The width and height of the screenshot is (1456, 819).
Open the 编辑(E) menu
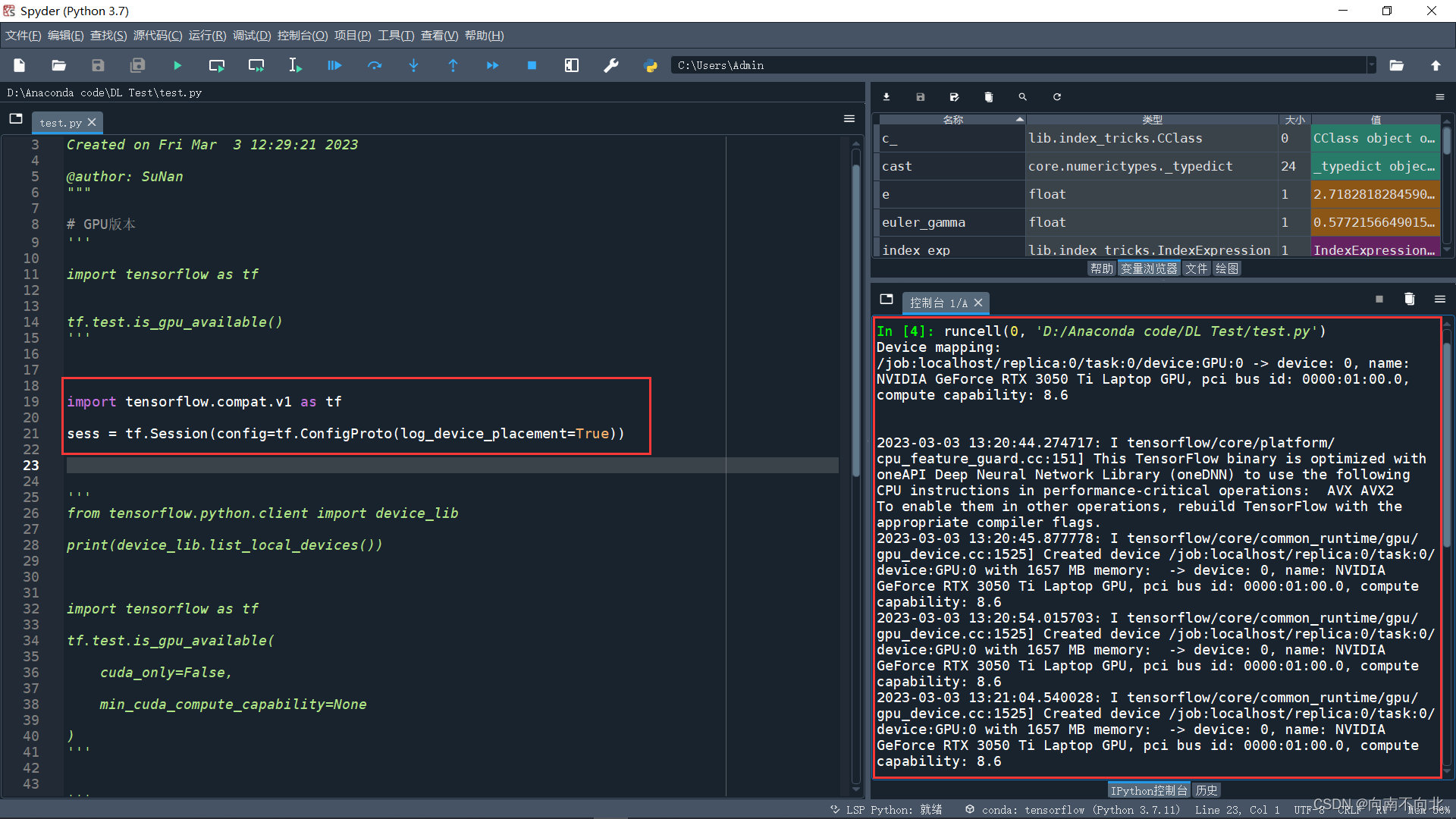pyautogui.click(x=66, y=36)
